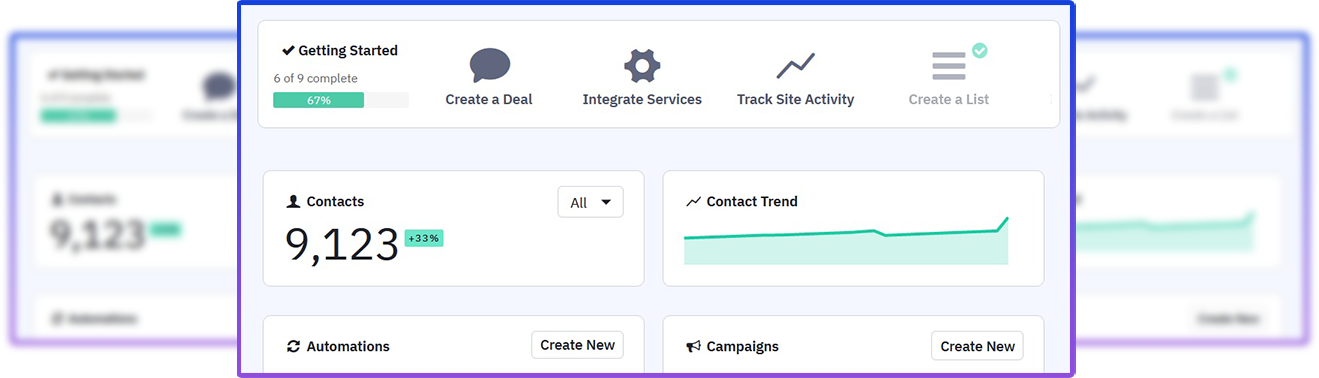
Task: Click the Contact Trend line icon
Action: click(693, 202)
